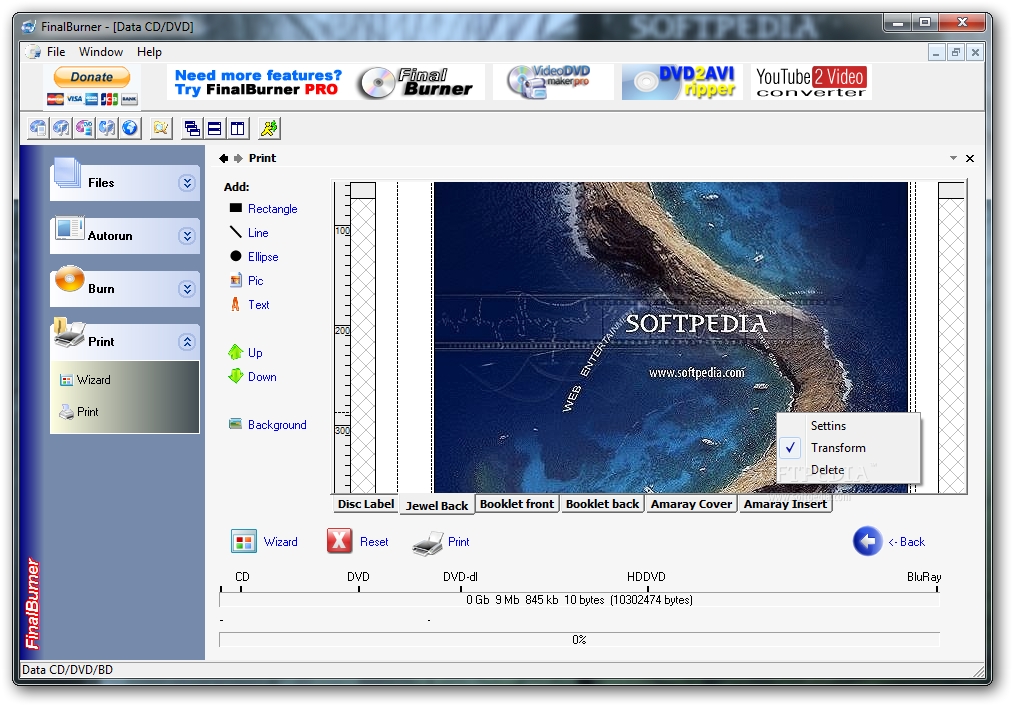Click the disc copy toolbar icon
Screen dimensions: 1013x706
107,128
